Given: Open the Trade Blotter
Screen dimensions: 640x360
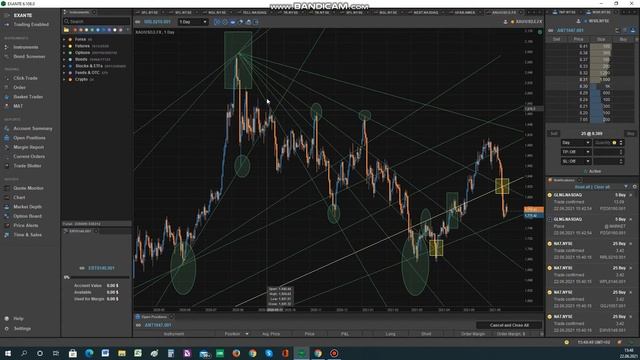Looking at the screenshot, I should [27, 166].
